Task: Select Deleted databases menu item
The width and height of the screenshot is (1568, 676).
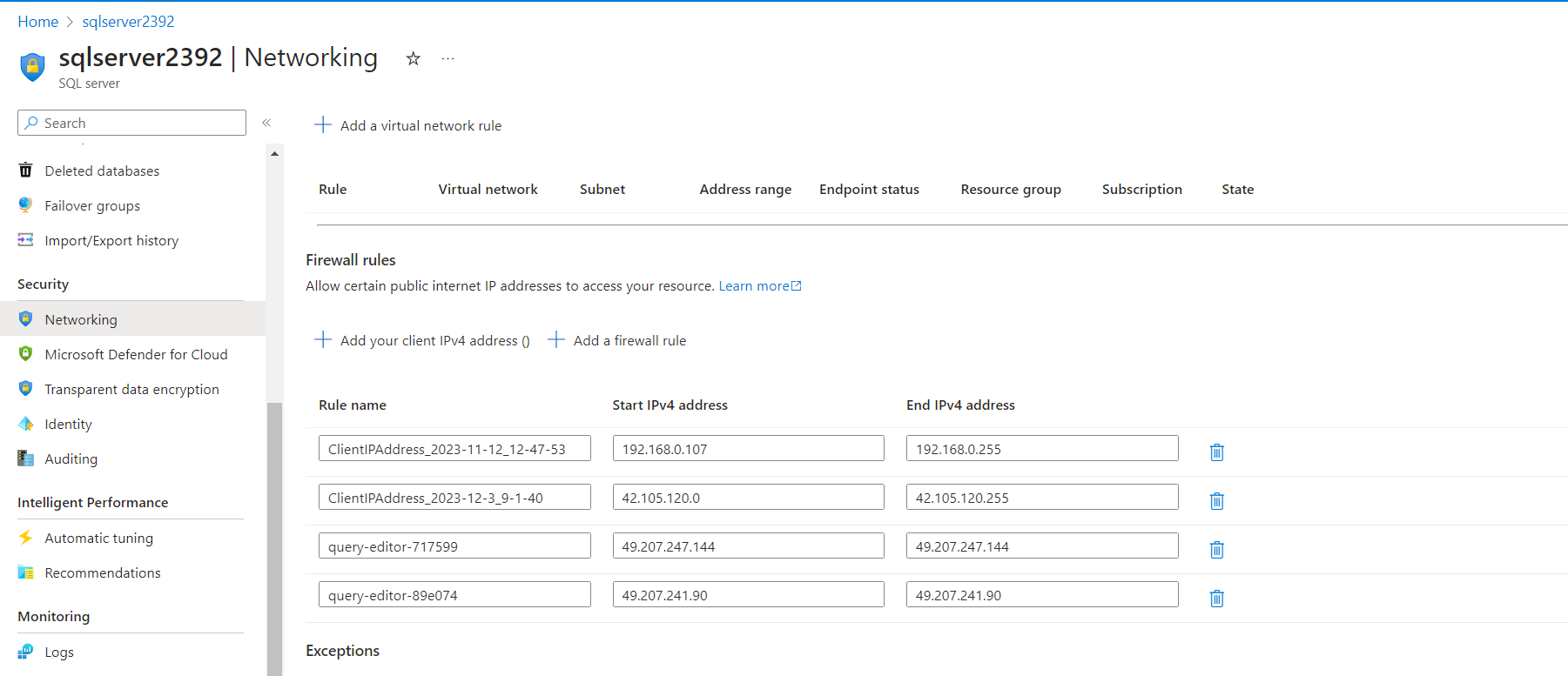Action: 102,171
